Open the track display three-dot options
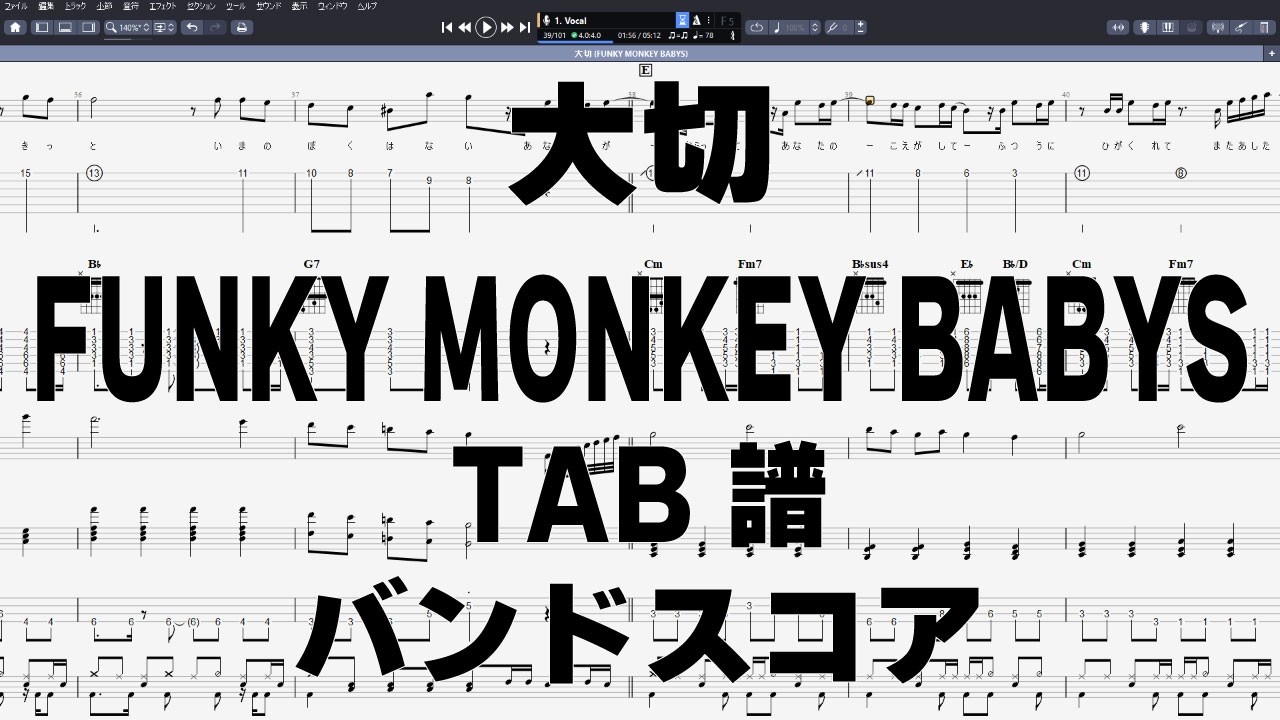The image size is (1280, 720). (x=709, y=20)
